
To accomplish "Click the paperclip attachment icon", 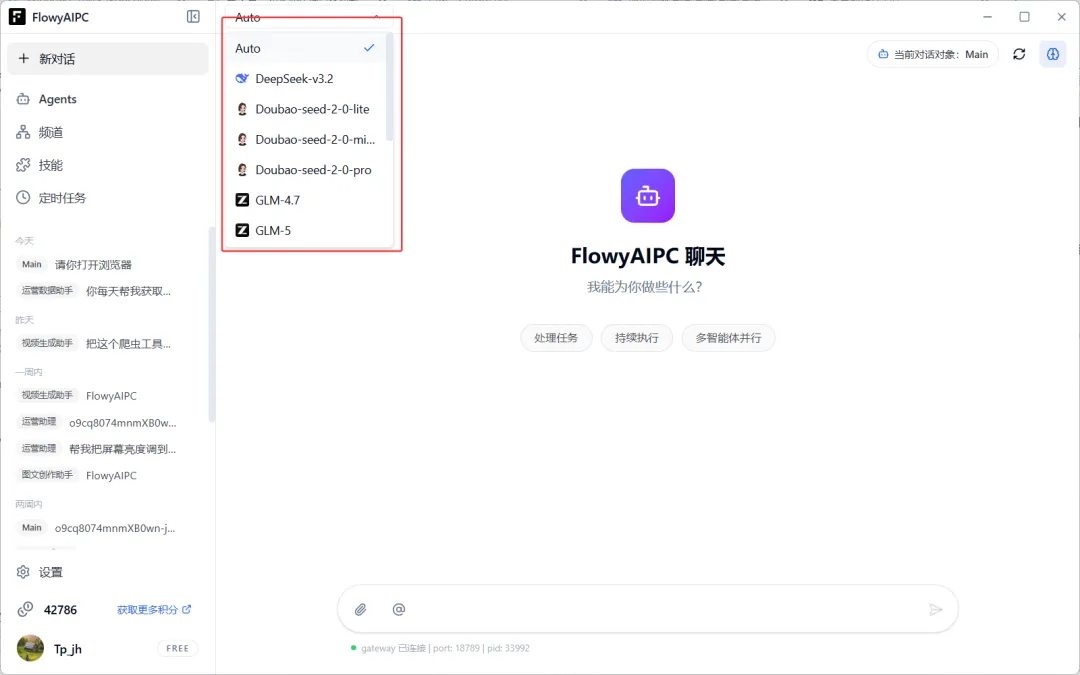I will (360, 610).
